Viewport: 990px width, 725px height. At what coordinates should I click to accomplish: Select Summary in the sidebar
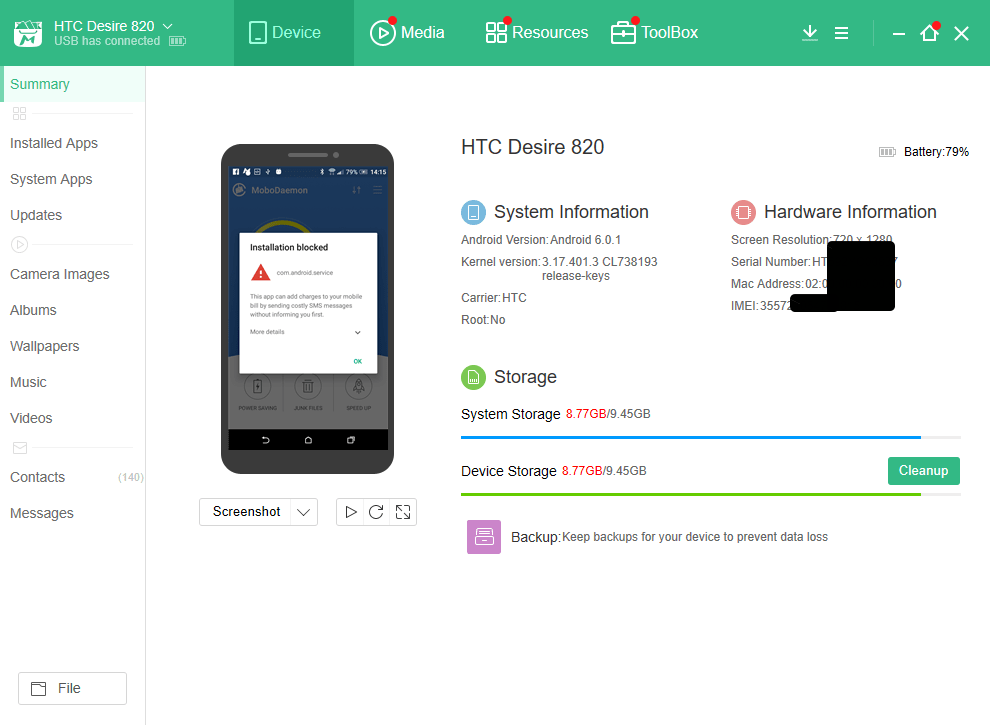[x=73, y=84]
